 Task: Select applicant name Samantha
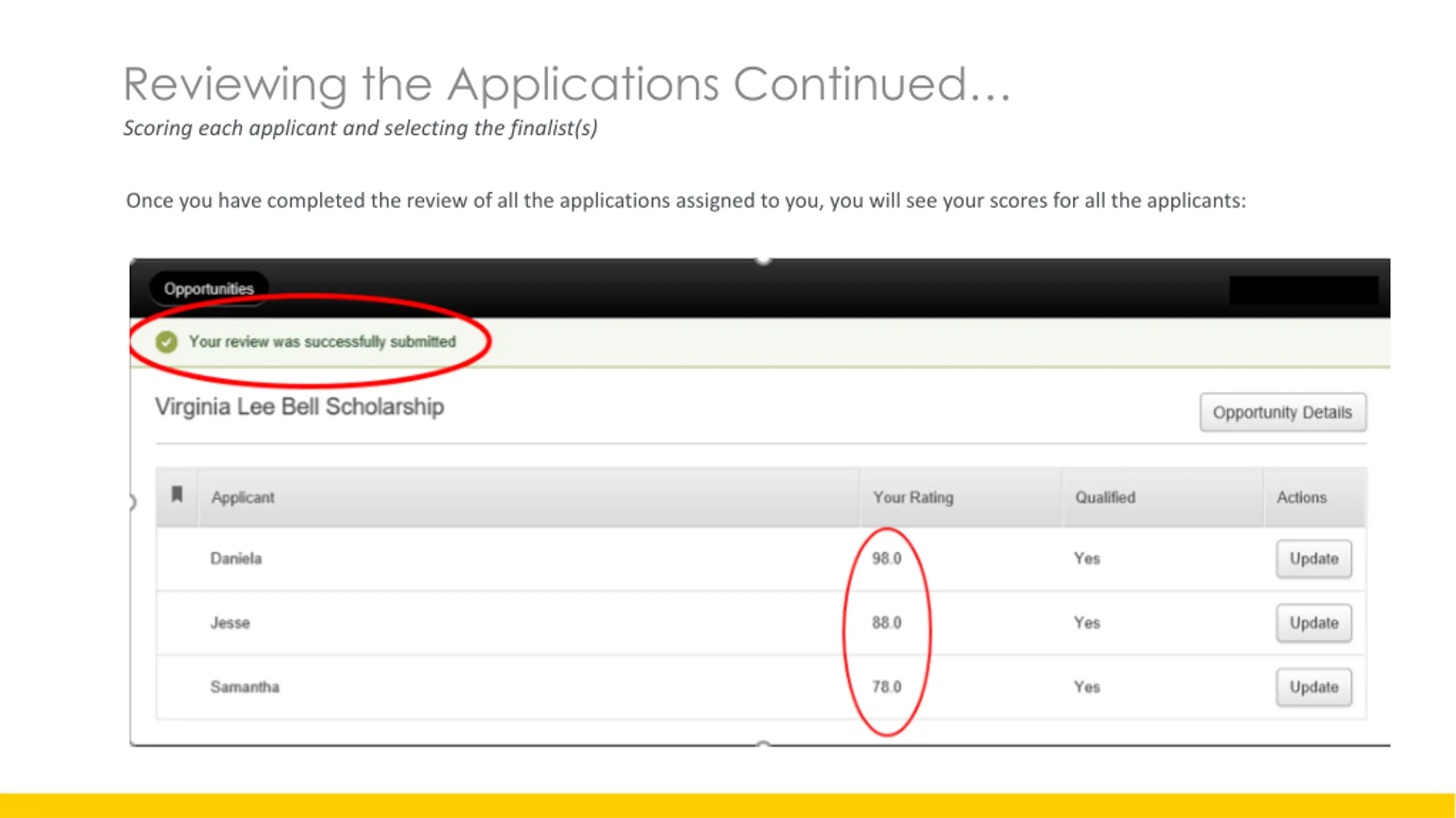click(x=245, y=687)
